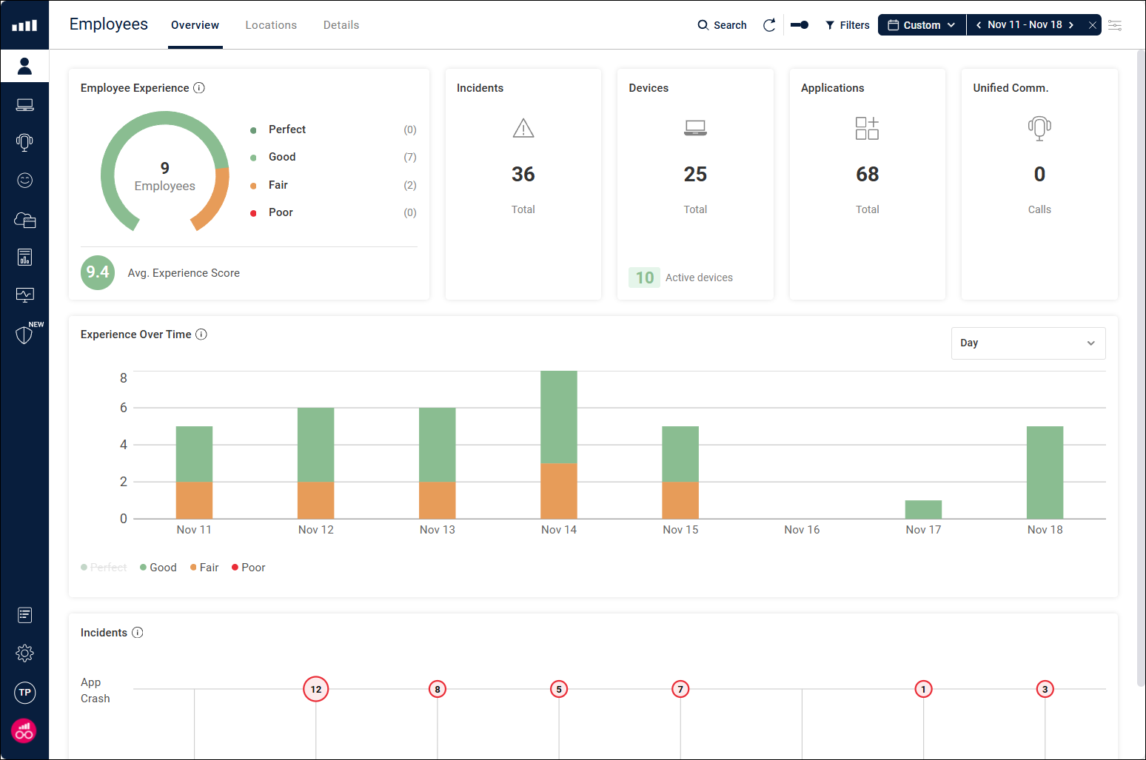Select the Employees icon in the sidebar
The height and width of the screenshot is (760, 1146).
(x=25, y=65)
